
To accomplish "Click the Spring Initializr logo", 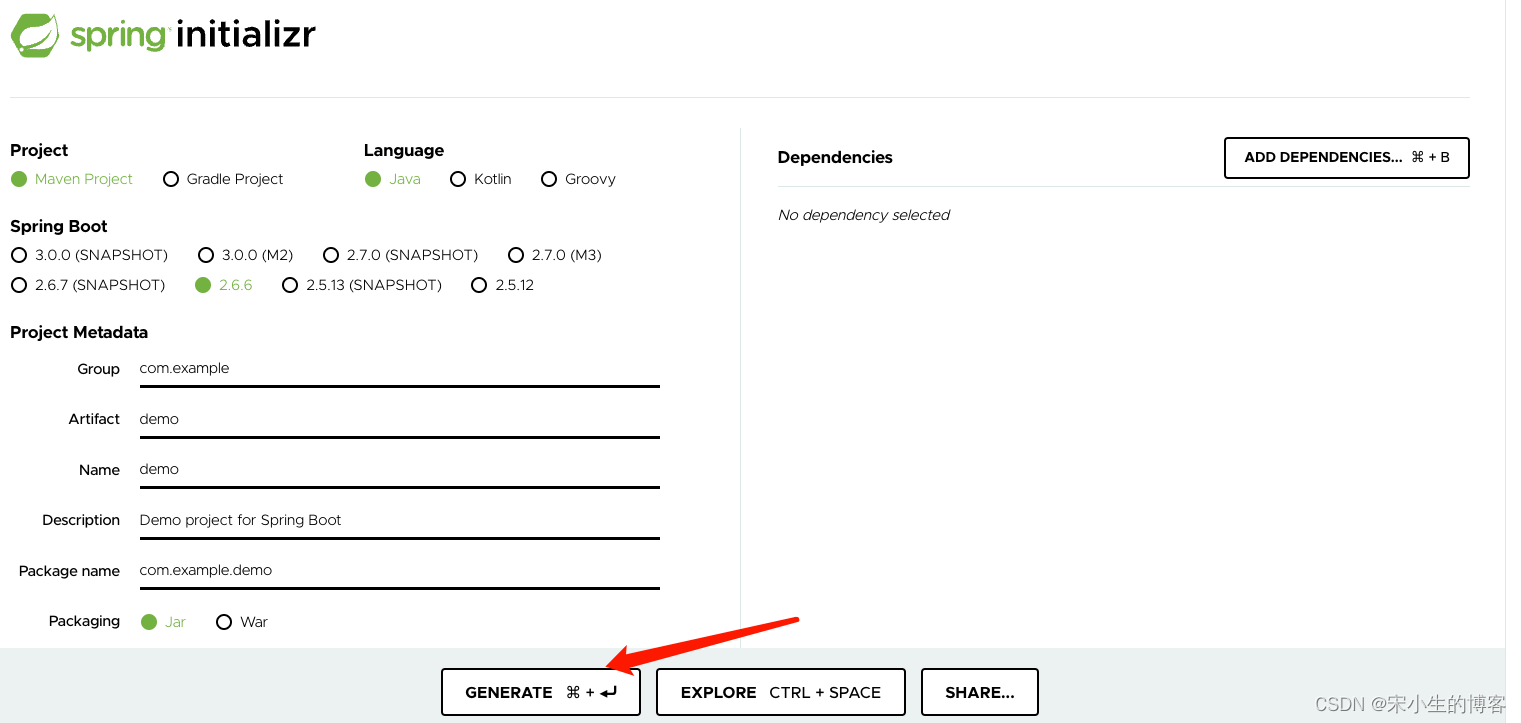I will 163,34.
